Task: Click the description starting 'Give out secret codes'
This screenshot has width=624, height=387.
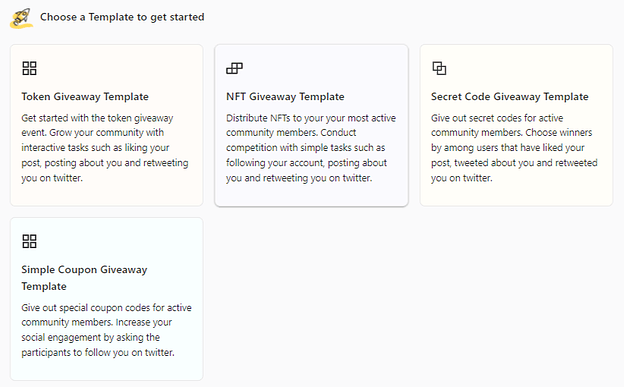Action: click(514, 148)
